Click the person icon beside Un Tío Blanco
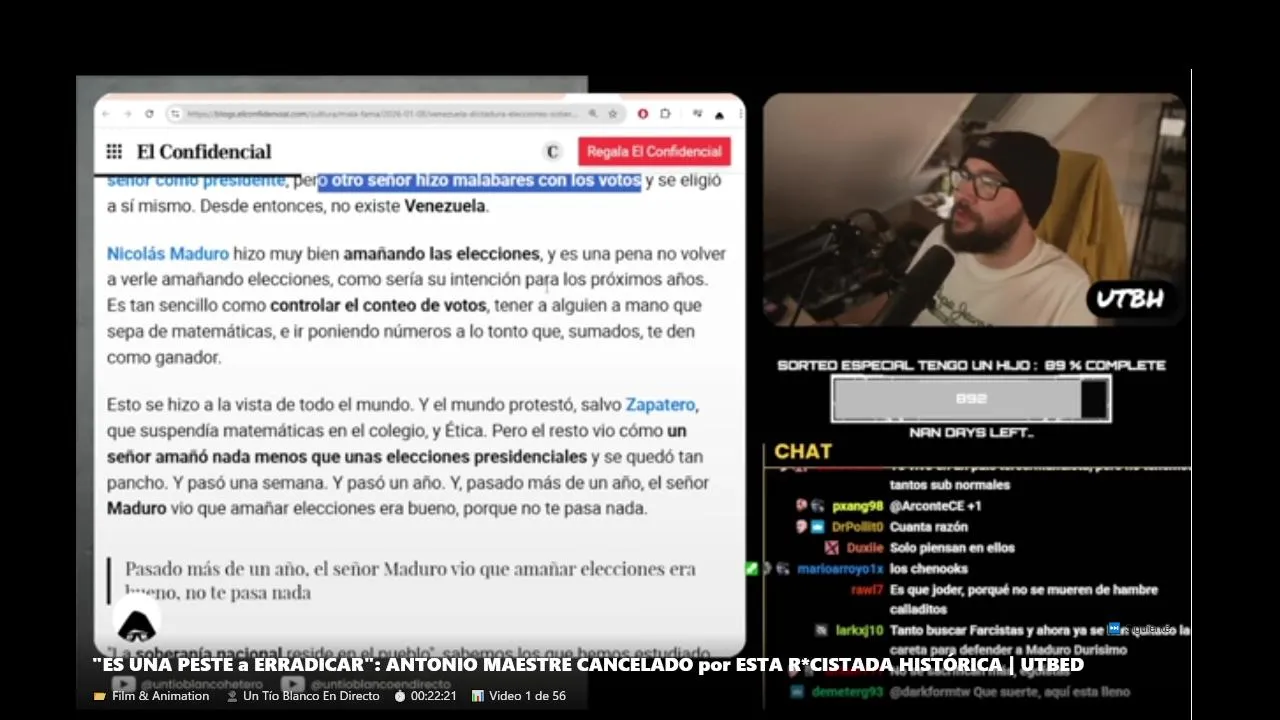The image size is (1280, 720). 232,696
